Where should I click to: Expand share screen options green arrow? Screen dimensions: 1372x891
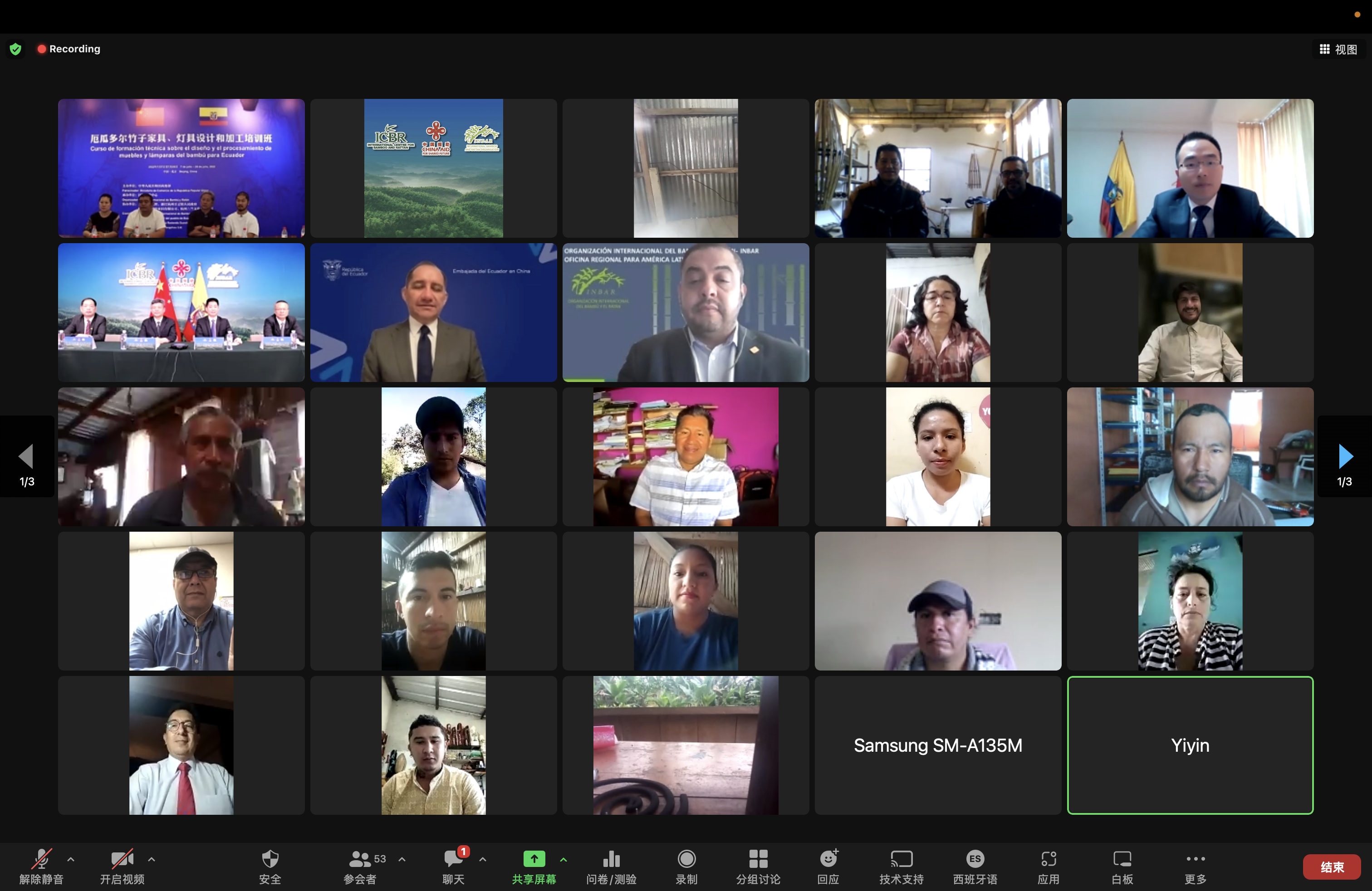(x=563, y=859)
